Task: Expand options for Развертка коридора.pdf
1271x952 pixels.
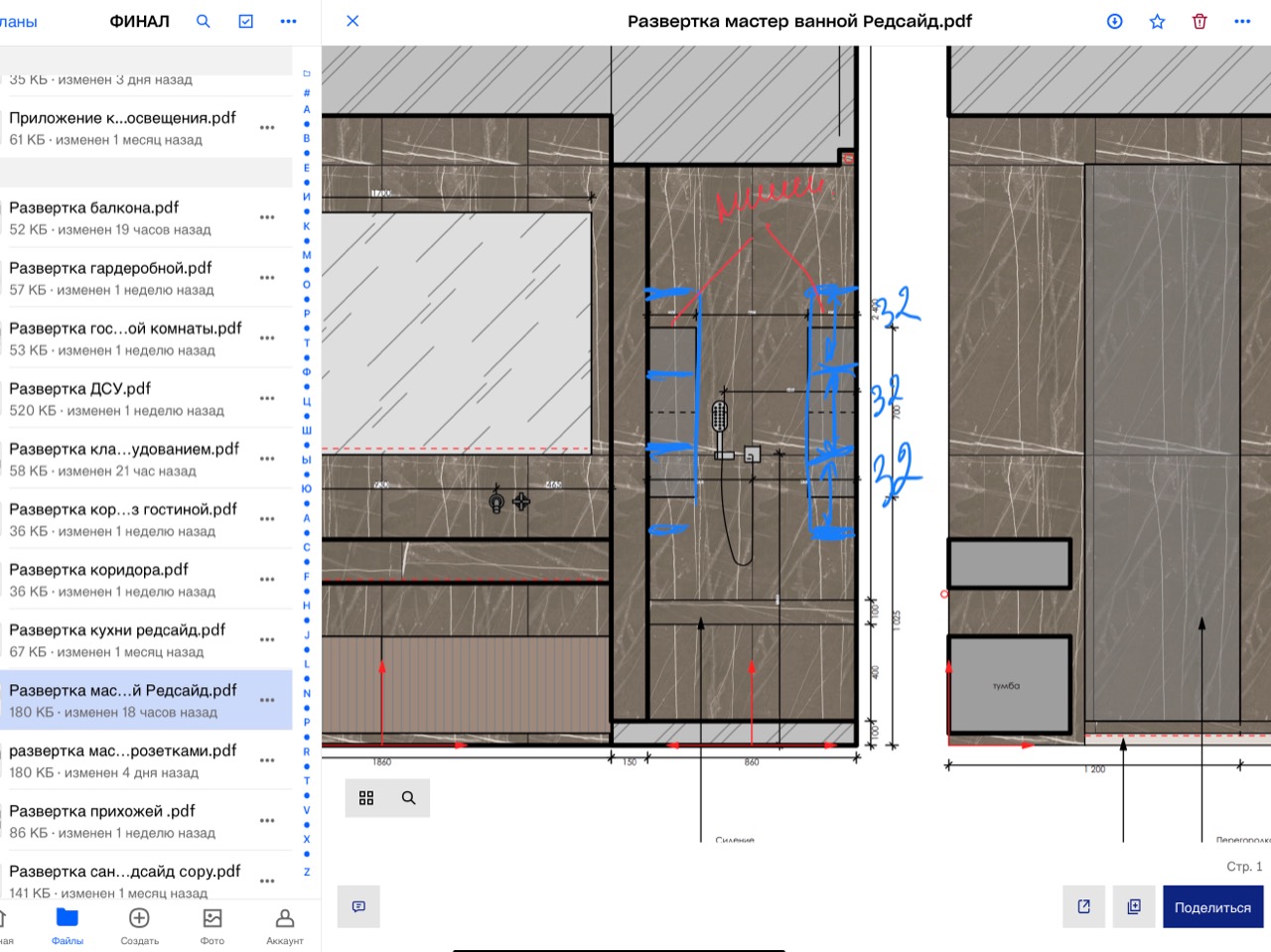Action: coord(267,580)
